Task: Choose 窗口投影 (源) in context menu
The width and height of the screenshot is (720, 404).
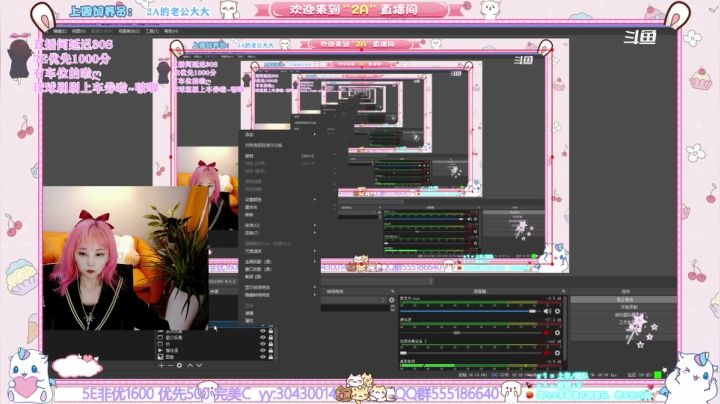Action: click(x=280, y=269)
